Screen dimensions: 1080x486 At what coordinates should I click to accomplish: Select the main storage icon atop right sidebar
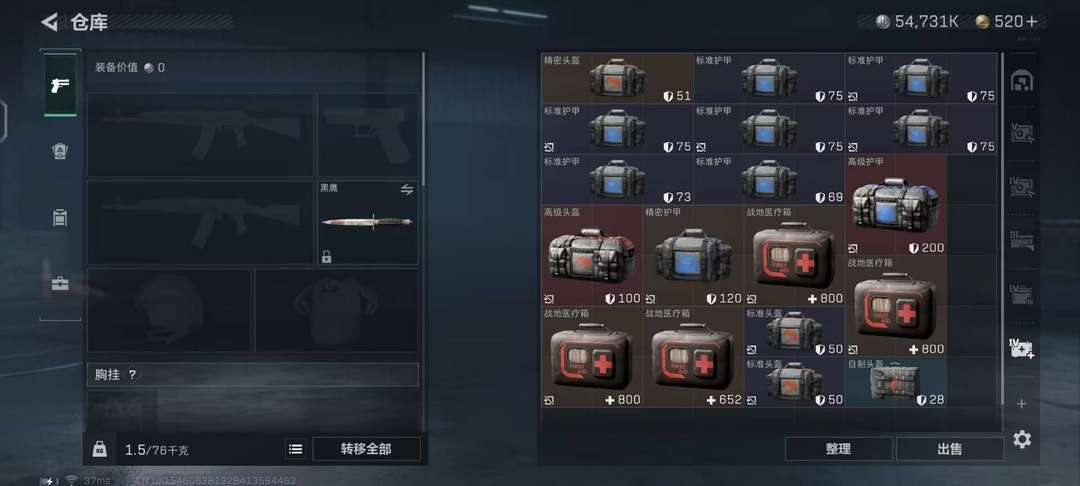coord(1021,82)
